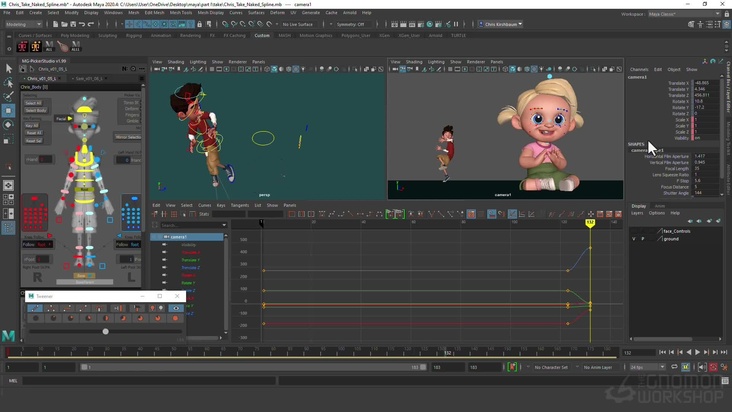
Task: Open the No Character Set dropdown
Action: click(x=552, y=367)
